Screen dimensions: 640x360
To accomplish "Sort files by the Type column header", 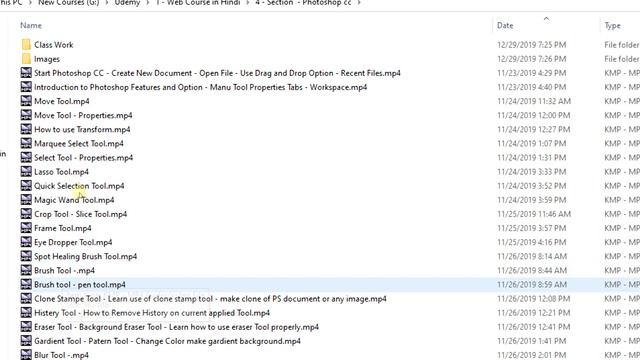I will (x=612, y=25).
